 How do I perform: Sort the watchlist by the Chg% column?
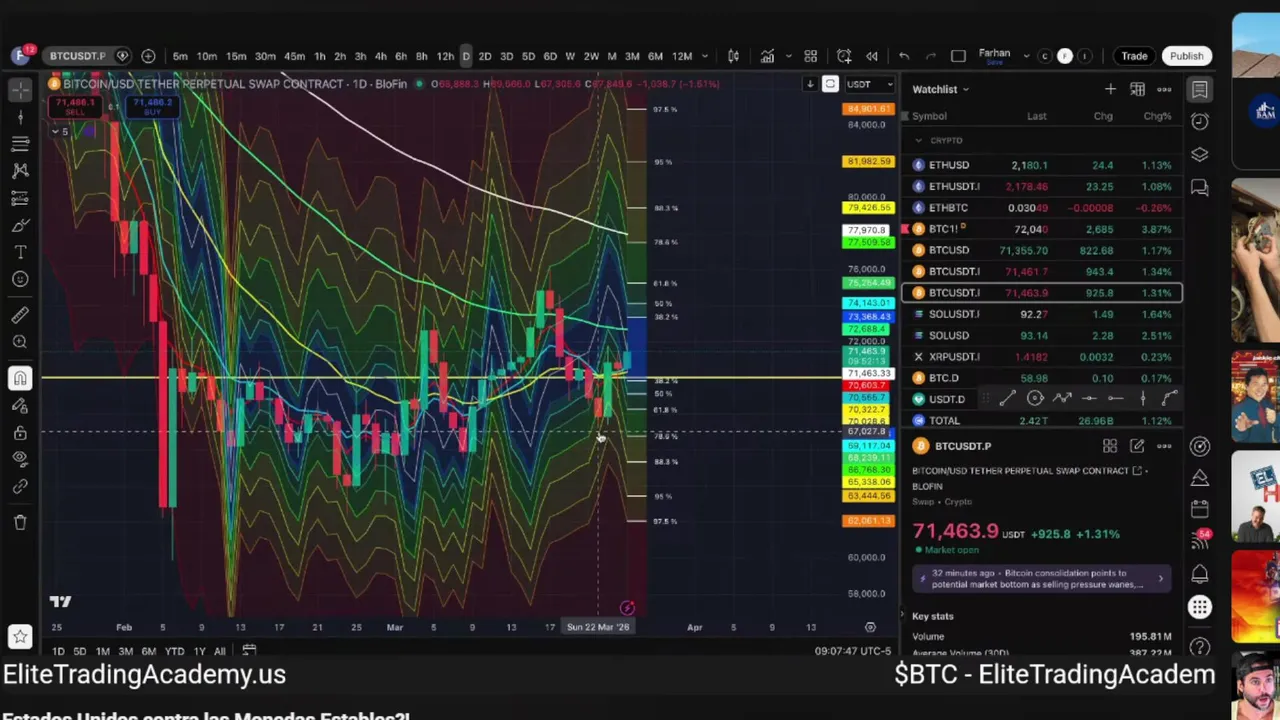pyautogui.click(x=1157, y=116)
